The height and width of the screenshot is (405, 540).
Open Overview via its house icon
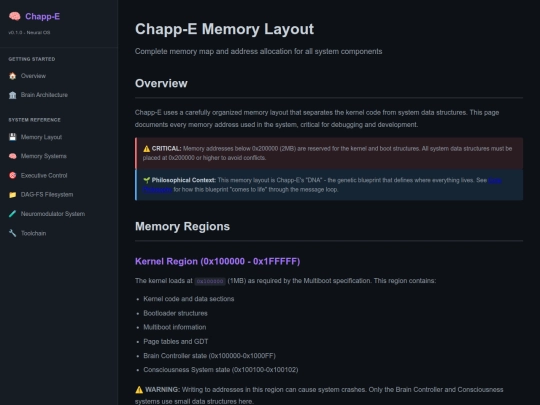click(13, 76)
